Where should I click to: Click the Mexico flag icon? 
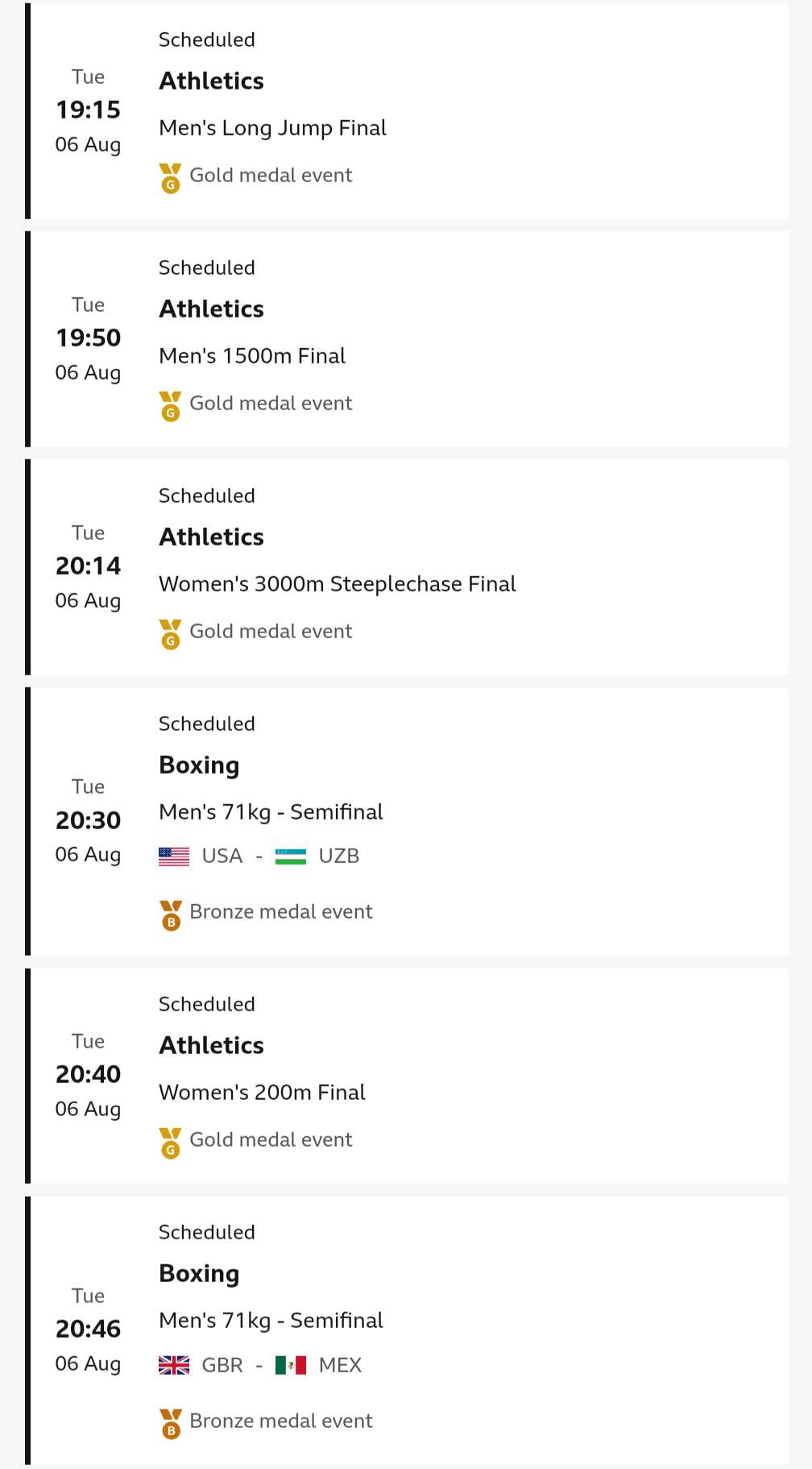coord(290,1365)
